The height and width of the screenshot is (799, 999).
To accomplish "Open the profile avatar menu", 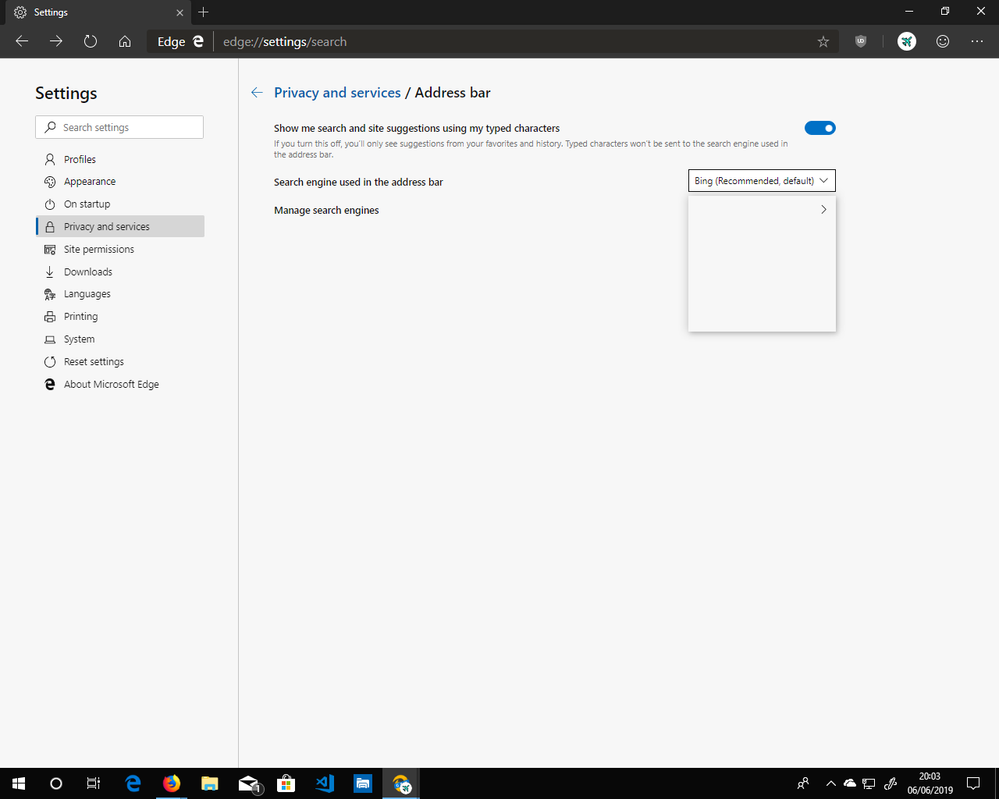I will pyautogui.click(x=907, y=41).
